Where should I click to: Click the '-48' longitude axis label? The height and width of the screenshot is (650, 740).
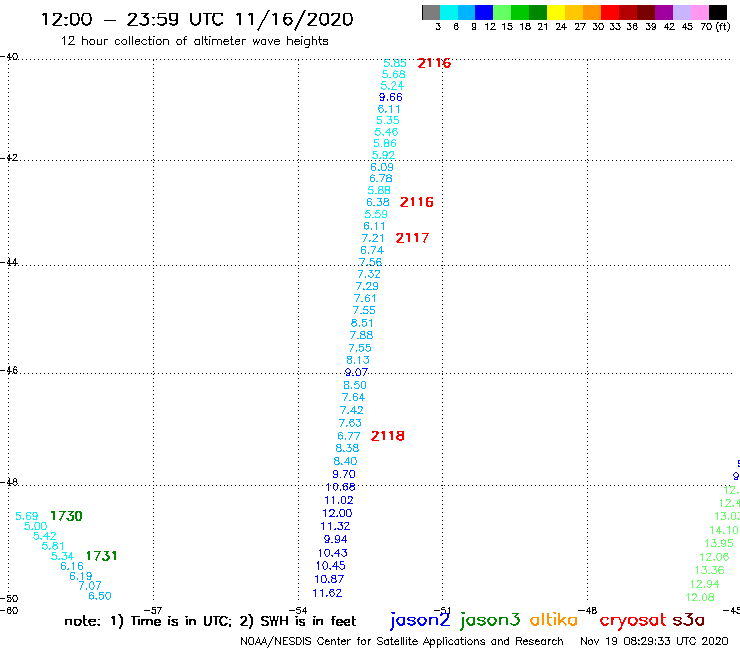click(x=588, y=610)
